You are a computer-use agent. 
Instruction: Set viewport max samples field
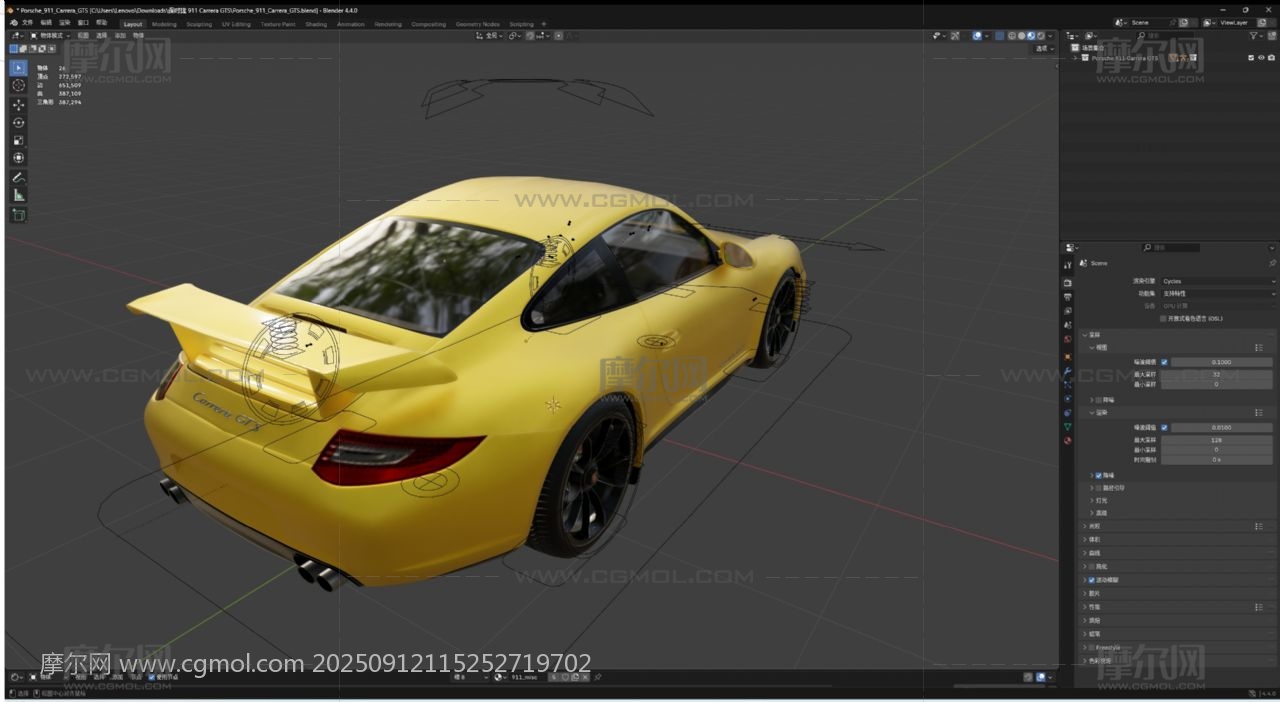tap(1216, 373)
